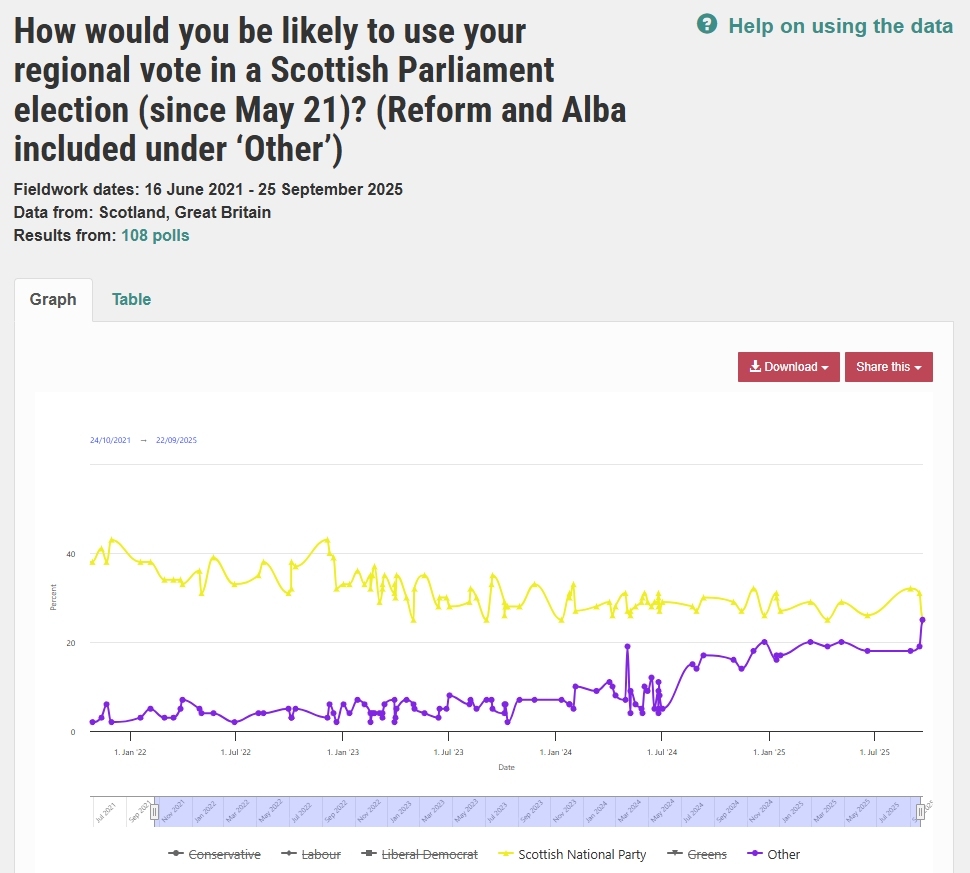Toggle the Other series off
This screenshot has width=970, height=873.
tap(784, 854)
